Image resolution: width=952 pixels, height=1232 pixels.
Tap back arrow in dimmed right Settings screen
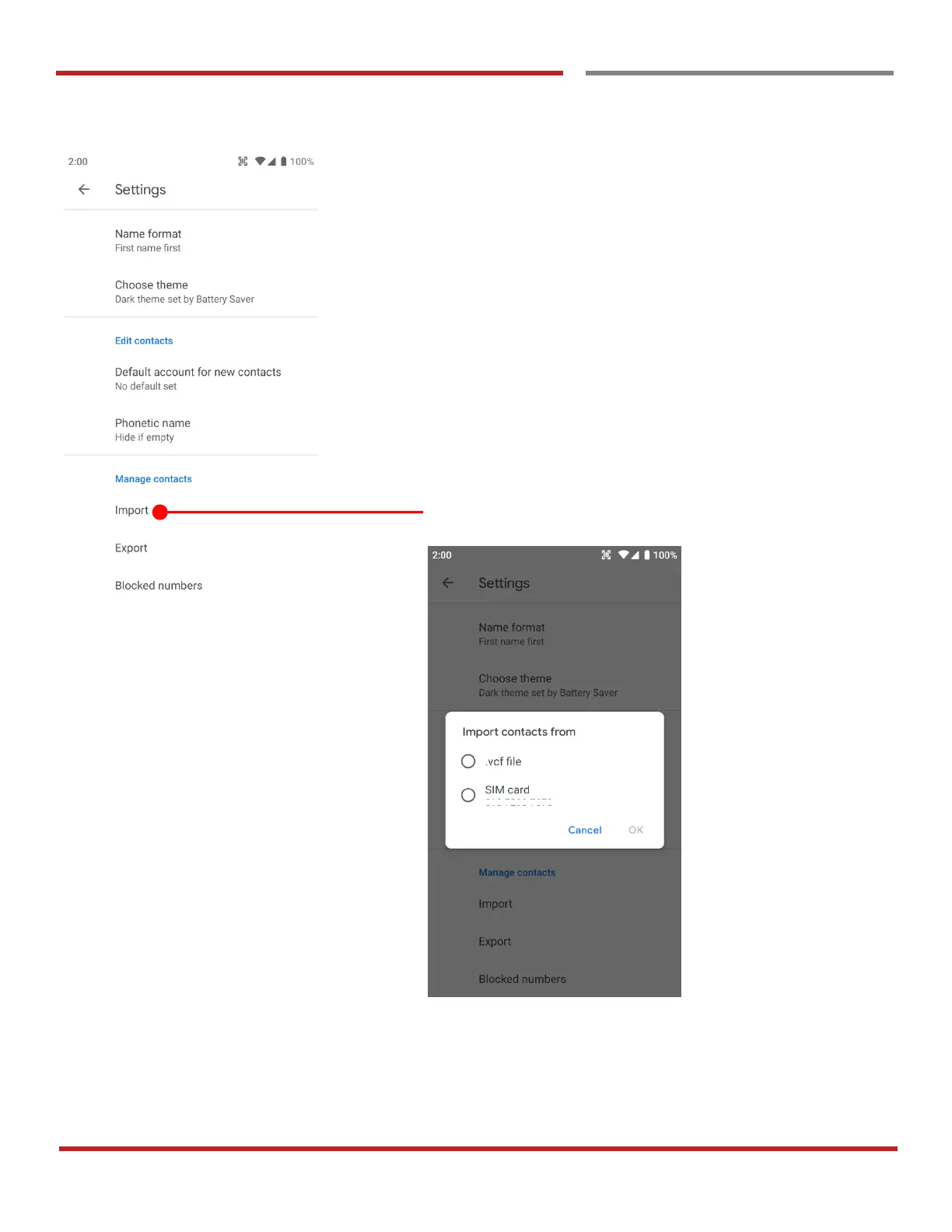coord(448,583)
